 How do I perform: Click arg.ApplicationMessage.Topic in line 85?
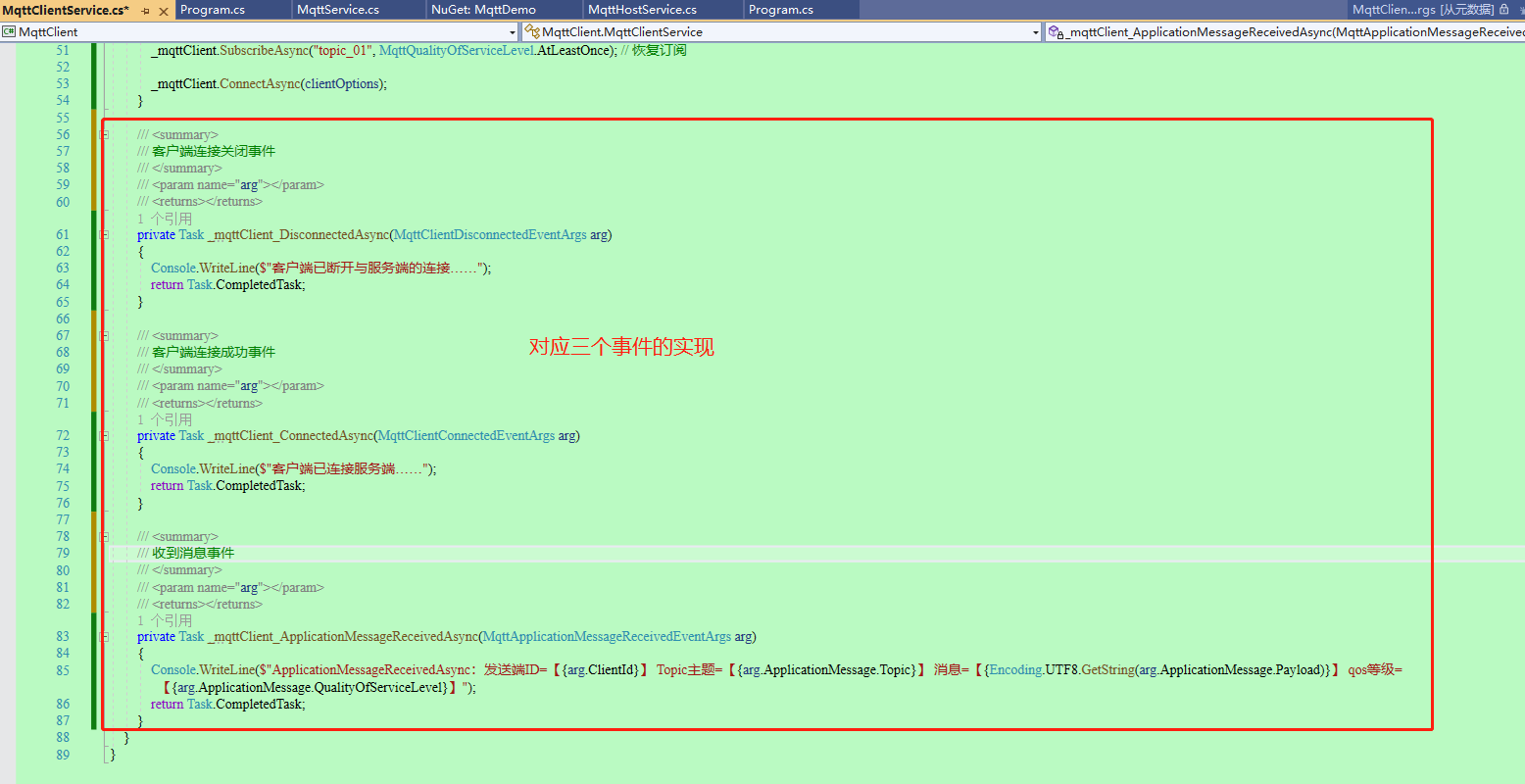coord(829,670)
